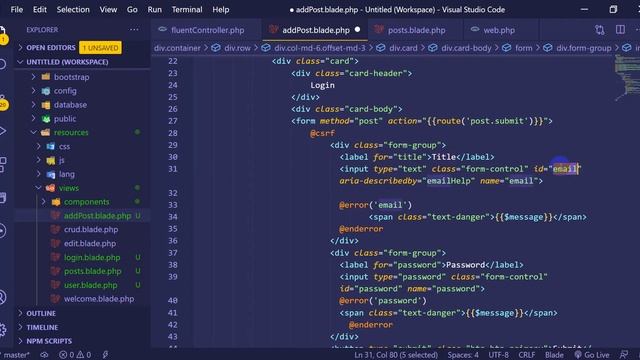Open the Search view in activity bar
The image size is (640, 360).
2,64
